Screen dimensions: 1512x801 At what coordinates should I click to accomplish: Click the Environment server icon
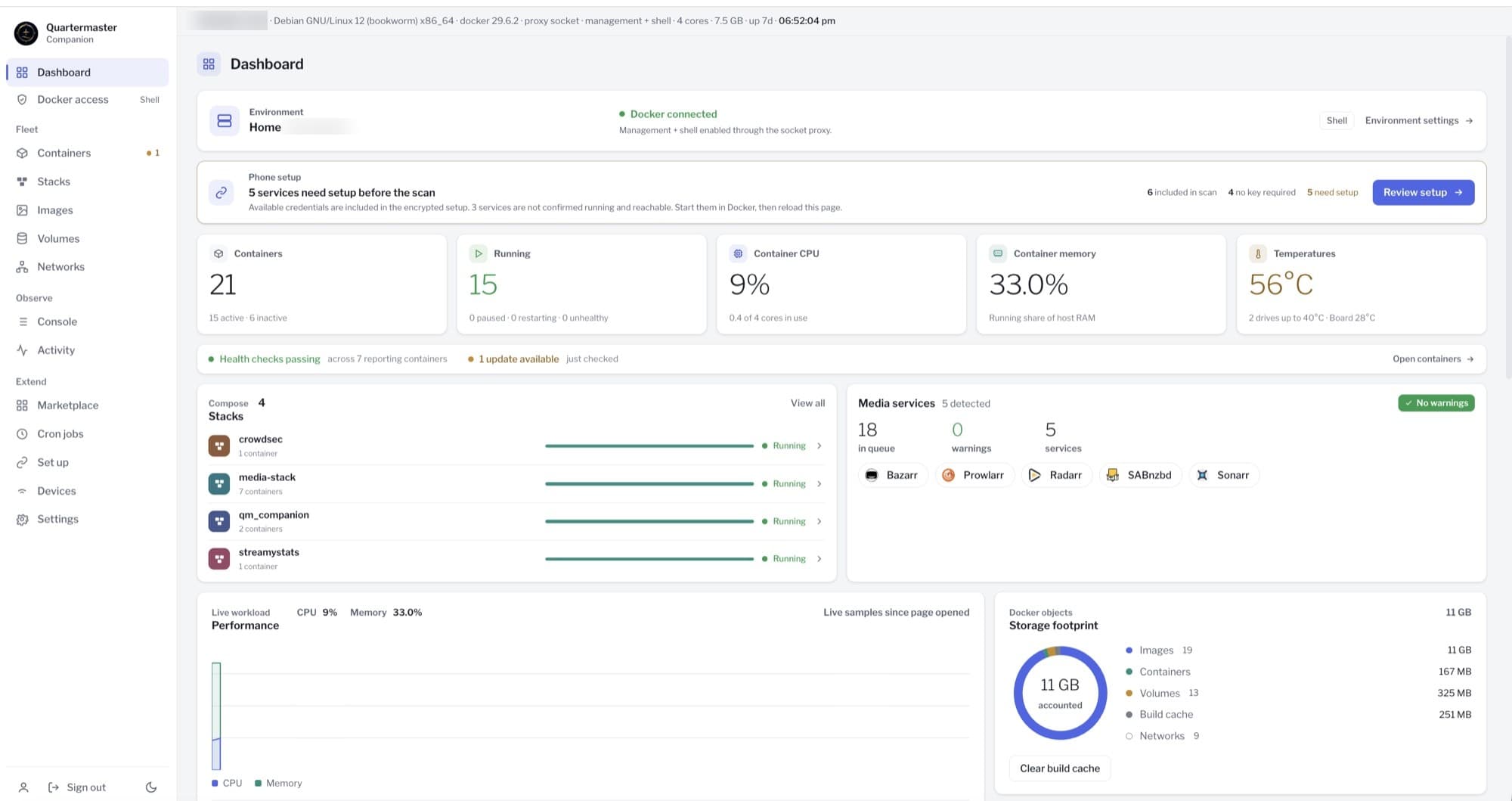[225, 121]
